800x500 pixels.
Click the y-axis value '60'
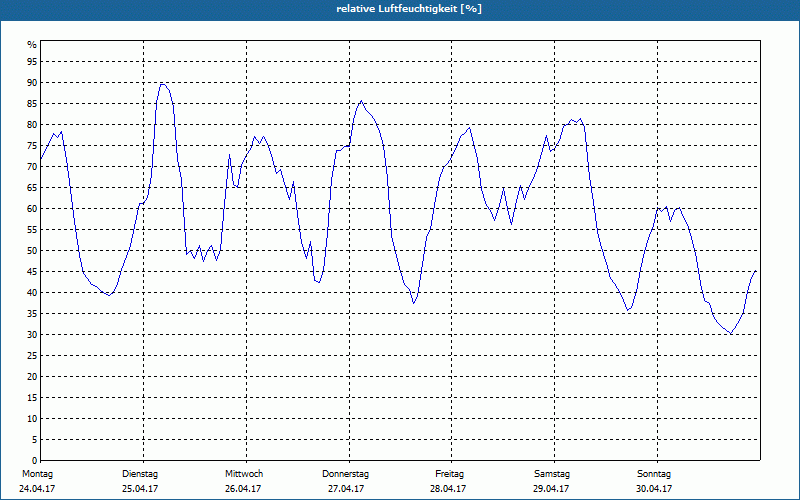(x=32, y=209)
